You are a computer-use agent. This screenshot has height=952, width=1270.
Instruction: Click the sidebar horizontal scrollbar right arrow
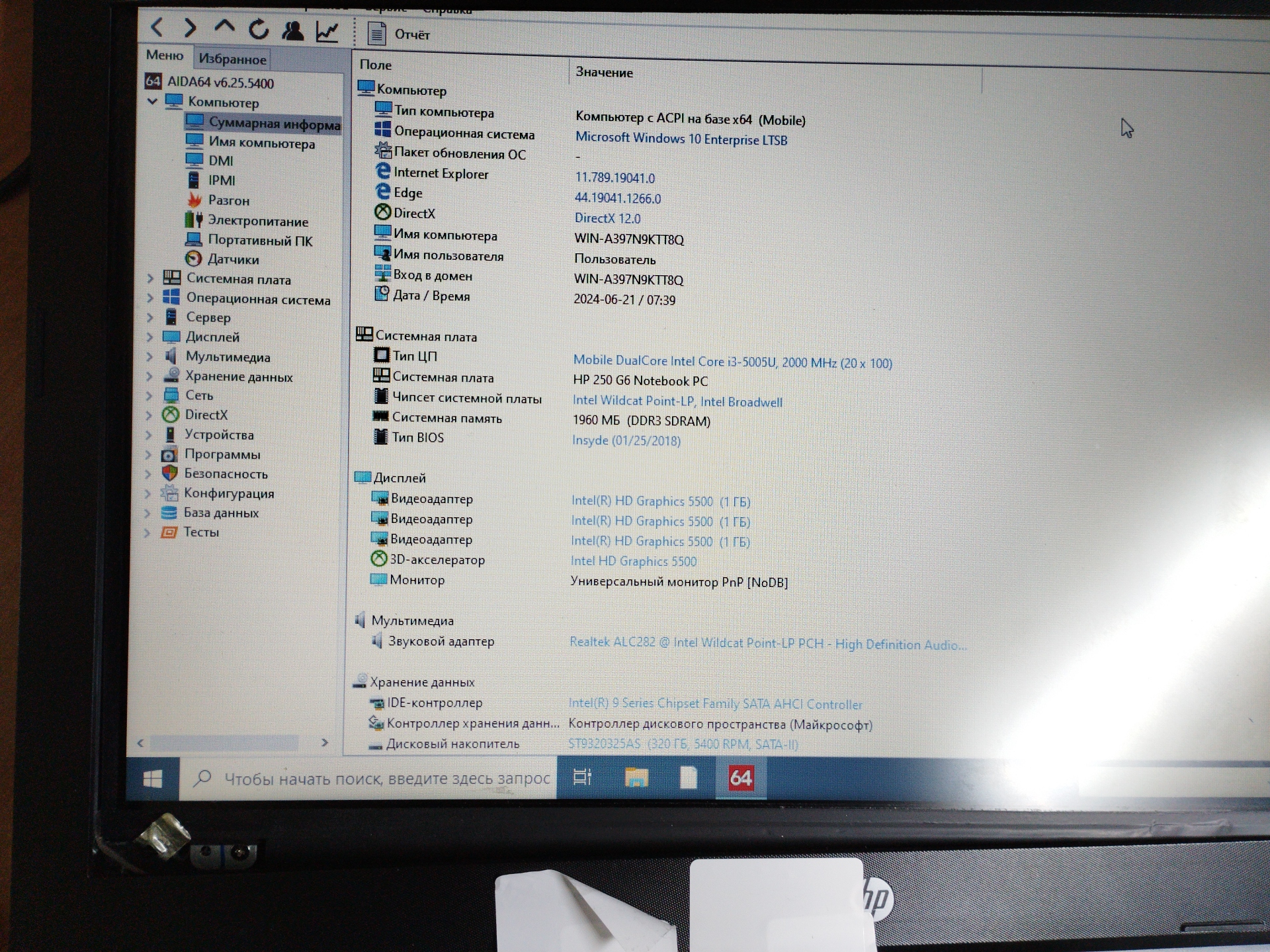click(x=324, y=742)
